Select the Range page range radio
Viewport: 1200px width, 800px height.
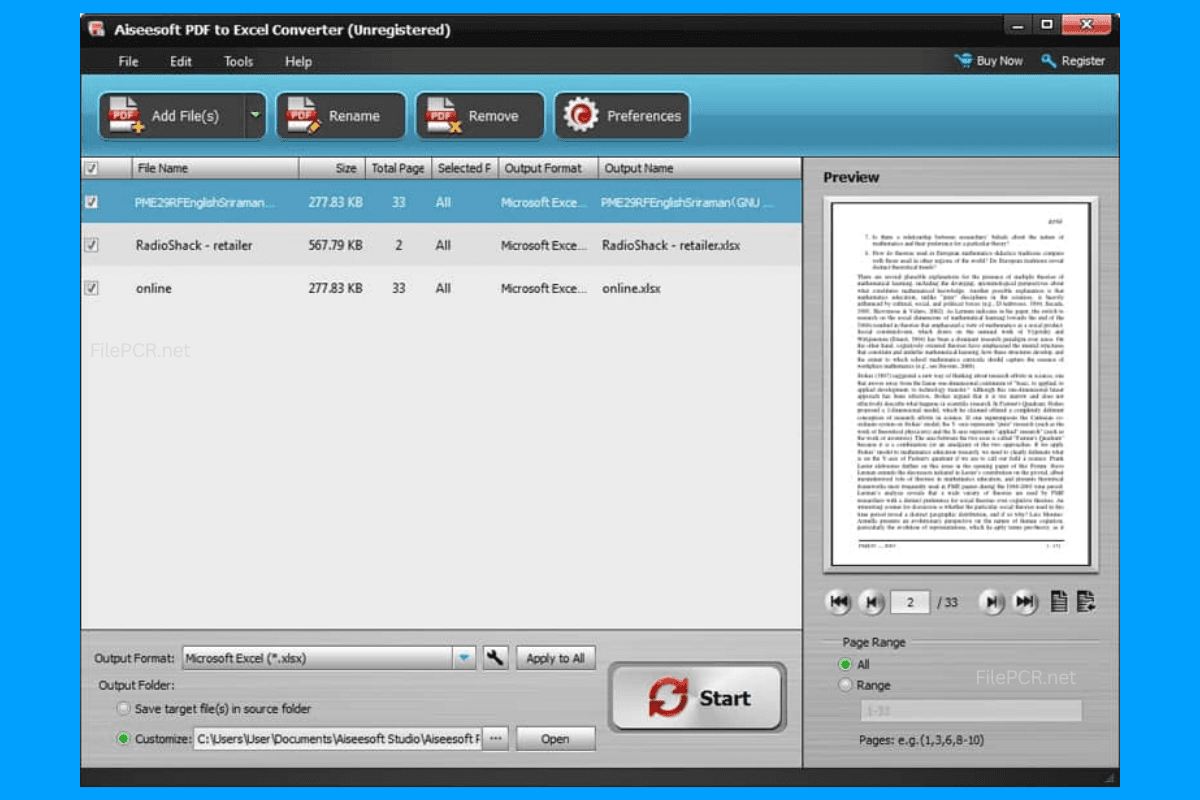point(846,685)
